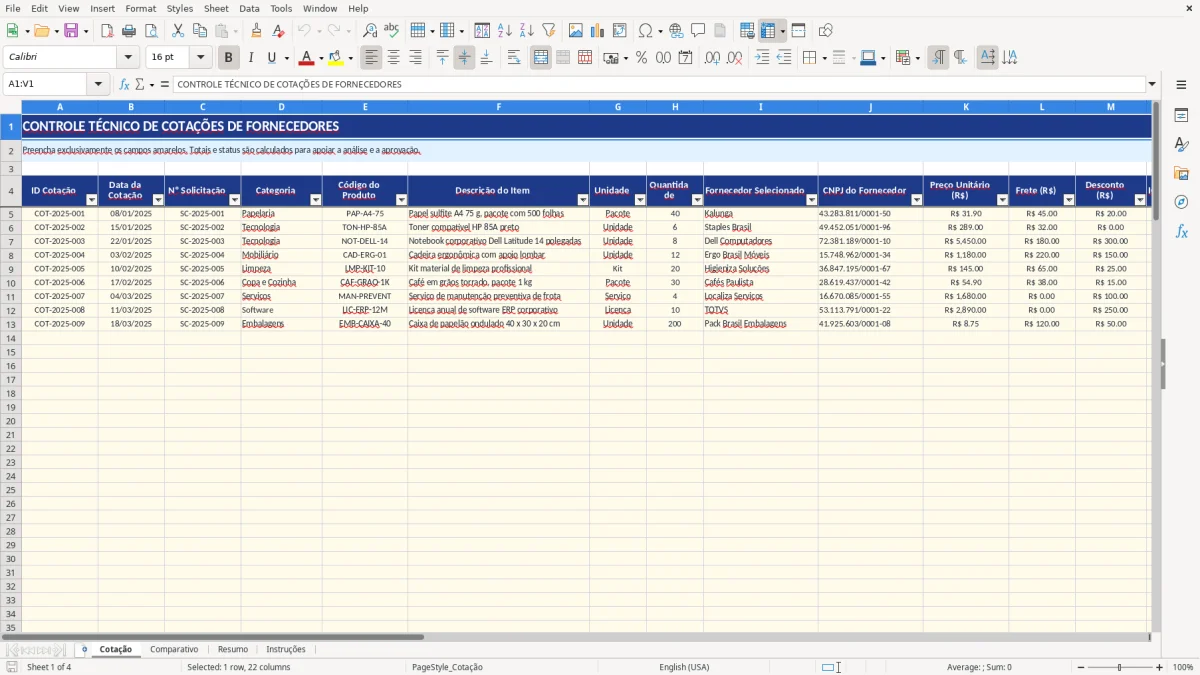This screenshot has height=675, width=1200.
Task: Insert an image from the toolbar
Action: (x=576, y=31)
